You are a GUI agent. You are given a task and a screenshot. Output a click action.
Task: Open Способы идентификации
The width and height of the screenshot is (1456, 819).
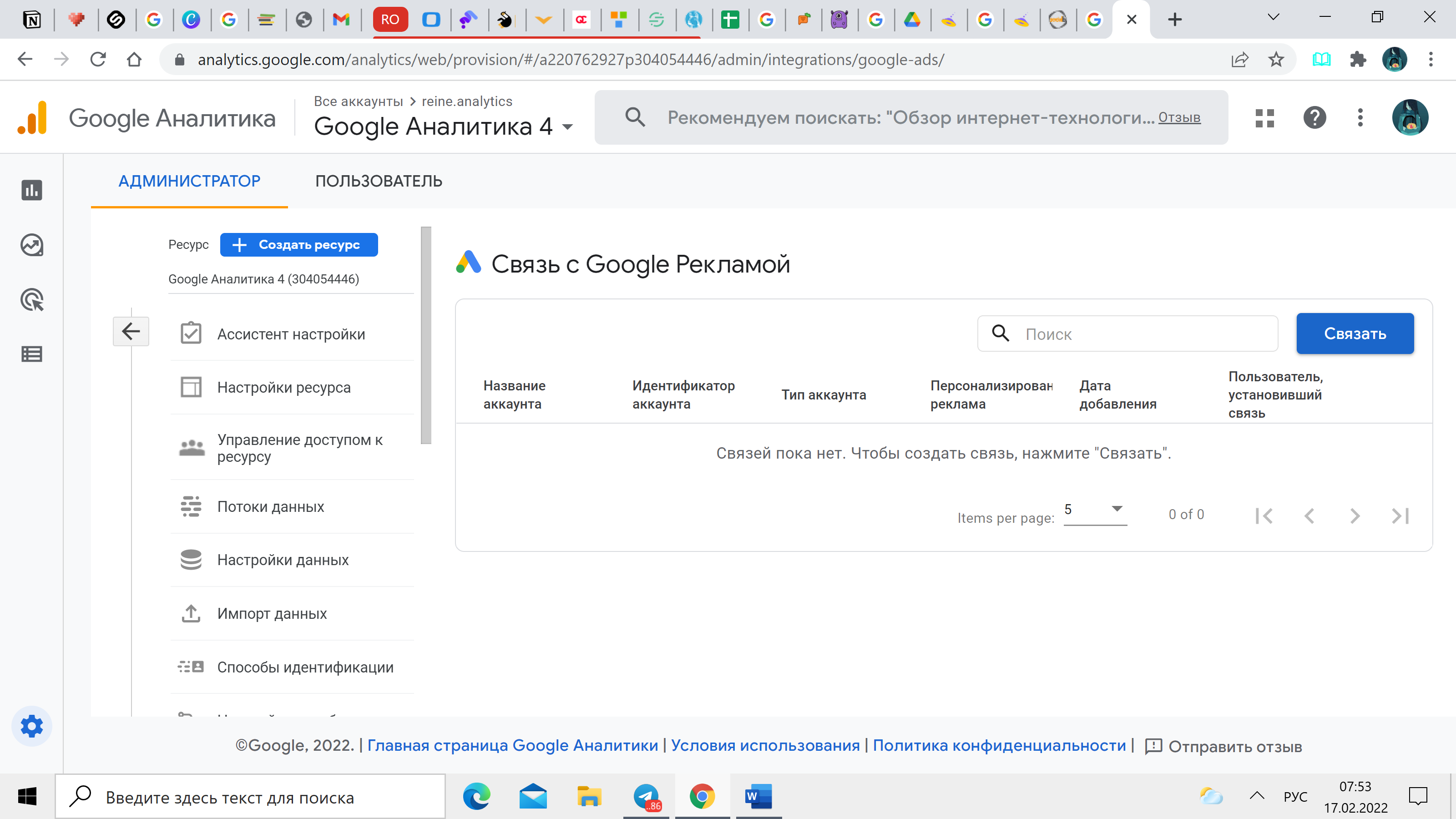[292, 667]
